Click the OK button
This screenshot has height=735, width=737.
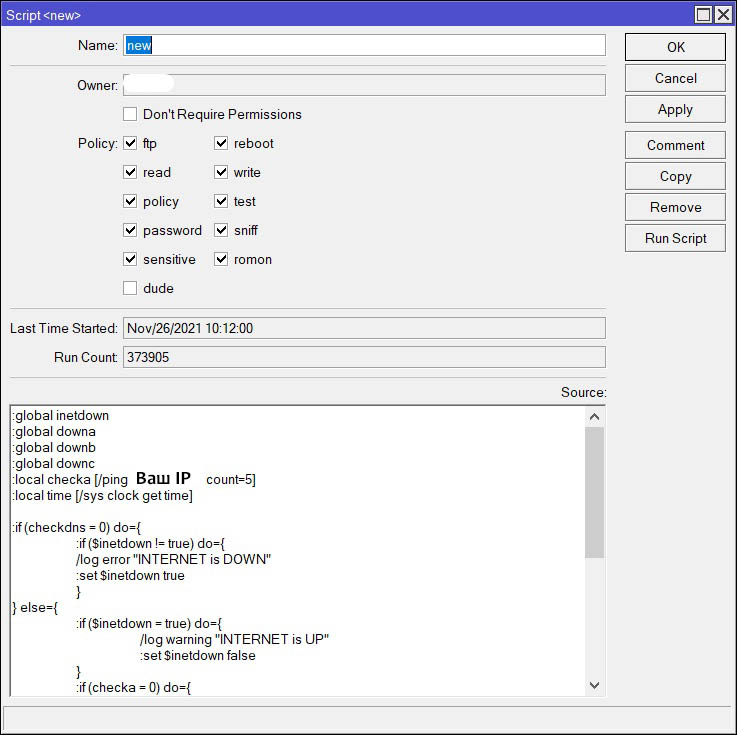(x=675, y=47)
